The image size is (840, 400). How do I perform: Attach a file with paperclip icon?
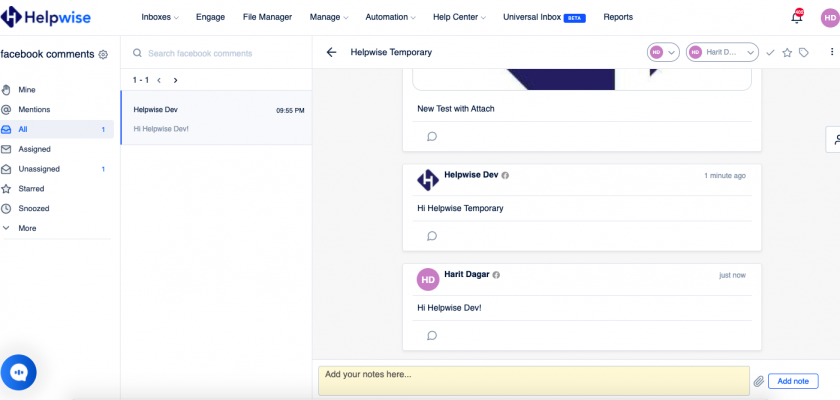pos(759,381)
